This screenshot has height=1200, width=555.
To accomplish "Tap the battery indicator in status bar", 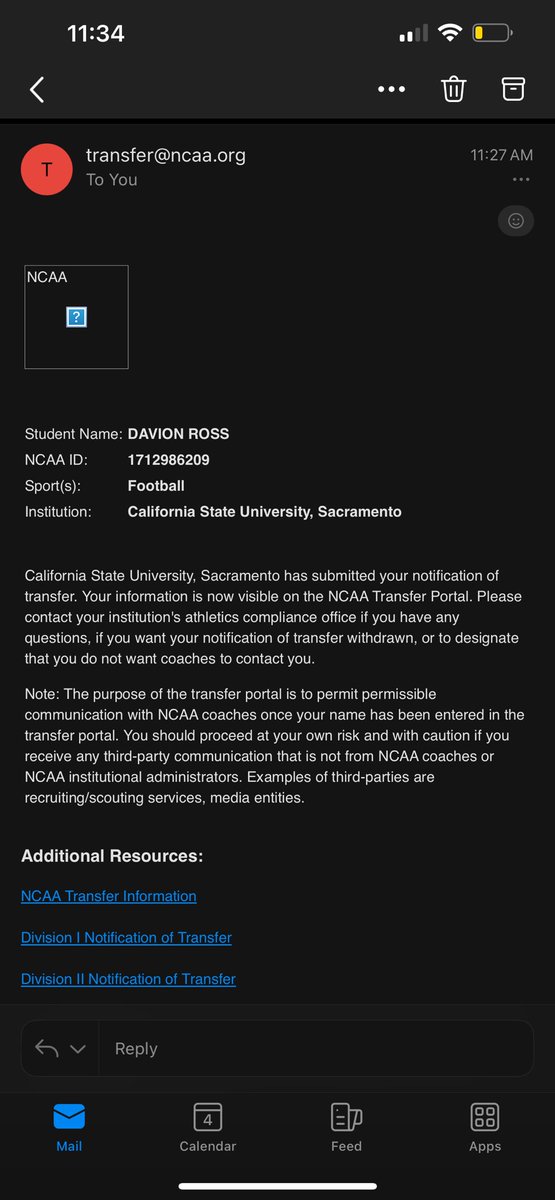I will point(492,33).
